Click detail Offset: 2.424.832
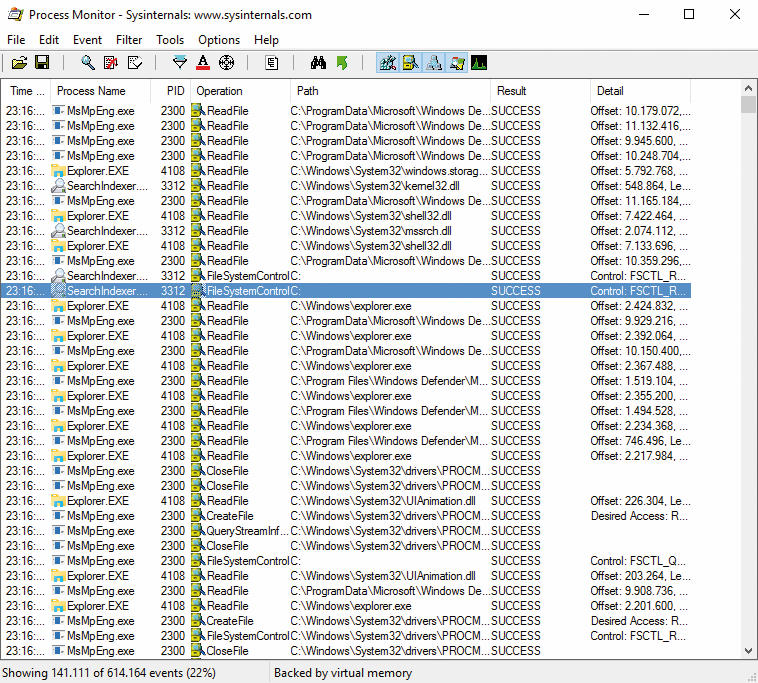The image size is (758, 683). click(639, 306)
